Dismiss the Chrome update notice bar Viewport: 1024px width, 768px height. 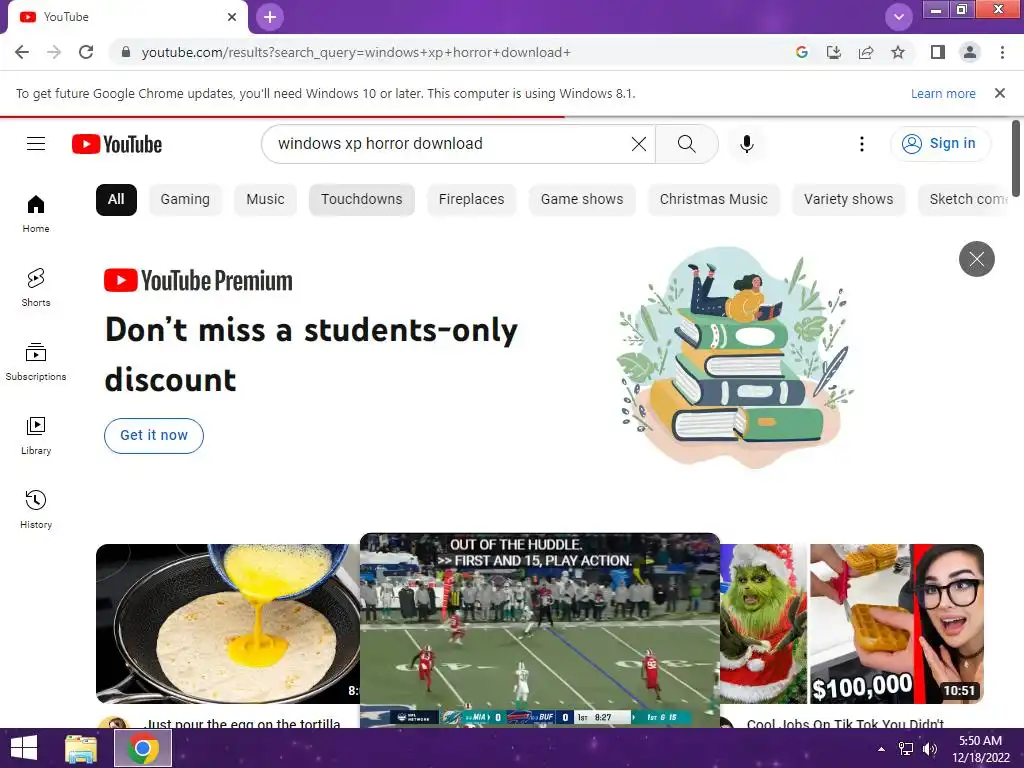coord(999,93)
